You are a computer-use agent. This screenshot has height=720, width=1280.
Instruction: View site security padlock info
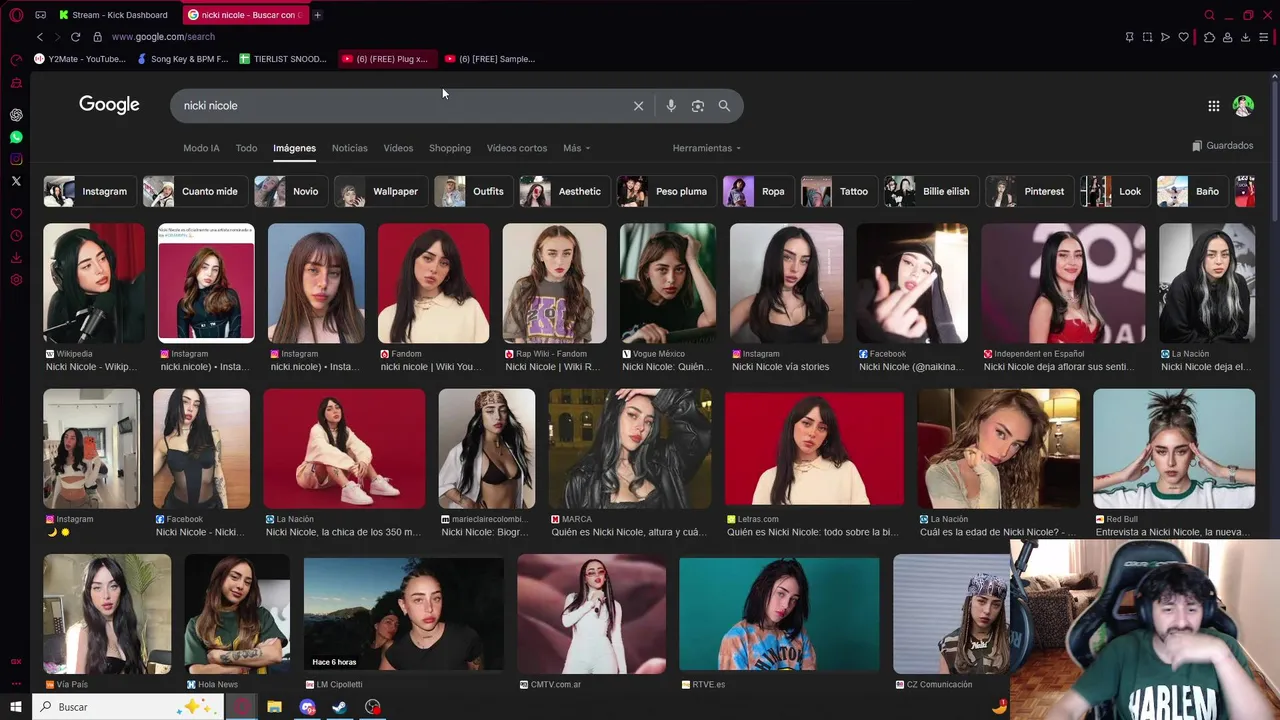point(97,37)
